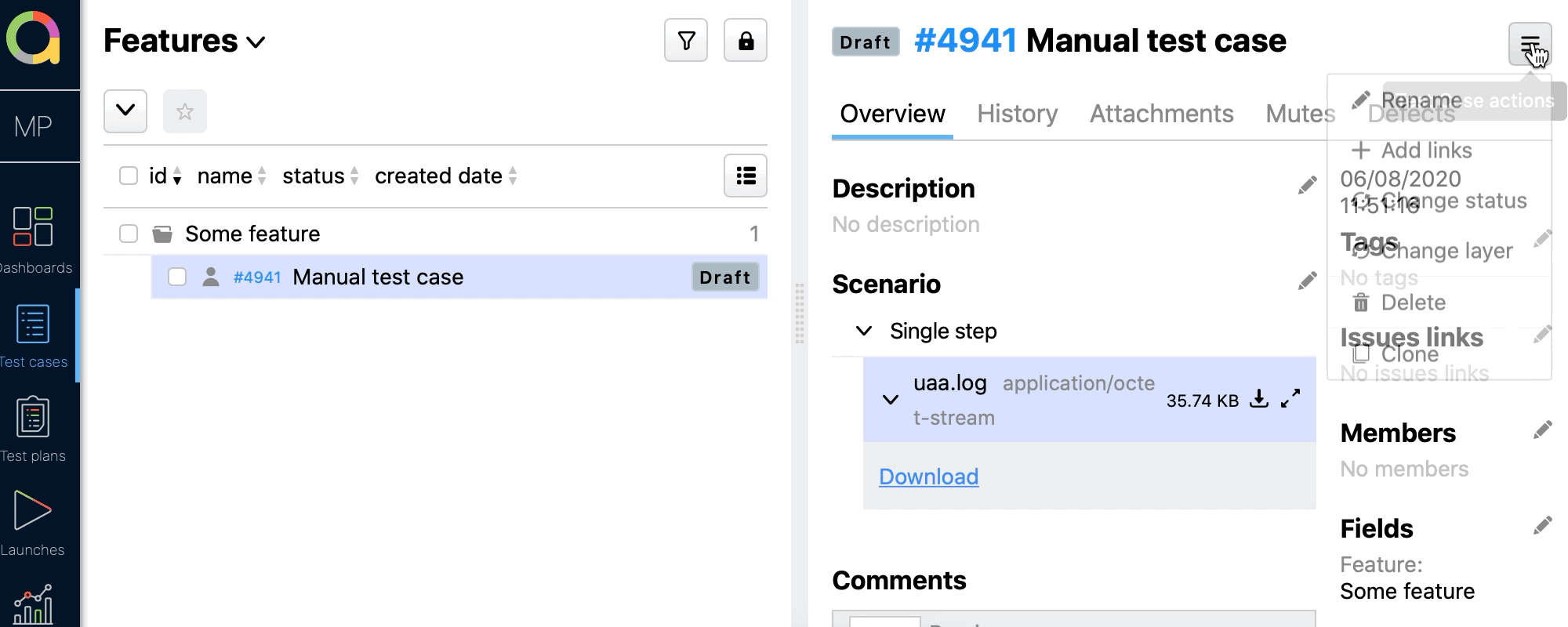This screenshot has height=627, width=1568.
Task: Open the Test plans section
Action: tap(33, 429)
